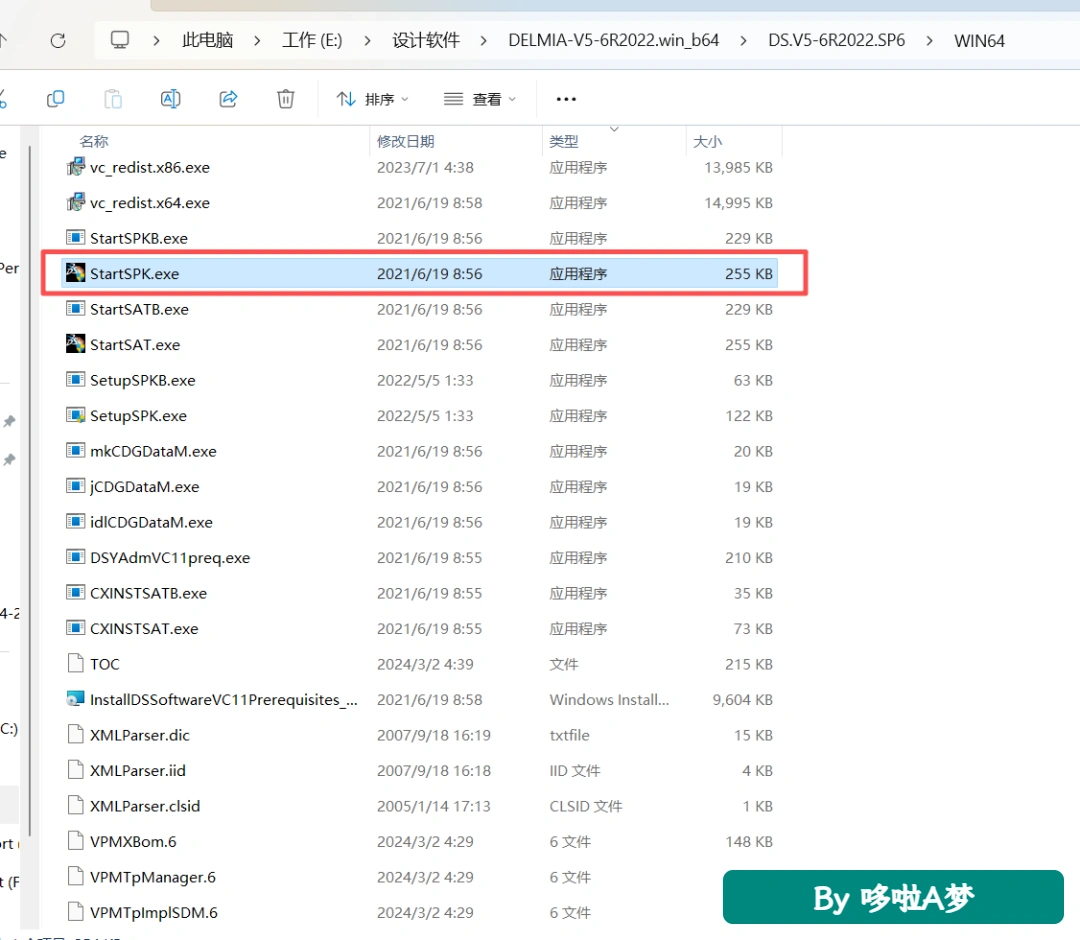
Task: Go to 设计软件 folder in breadcrumb
Action: click(x=426, y=40)
